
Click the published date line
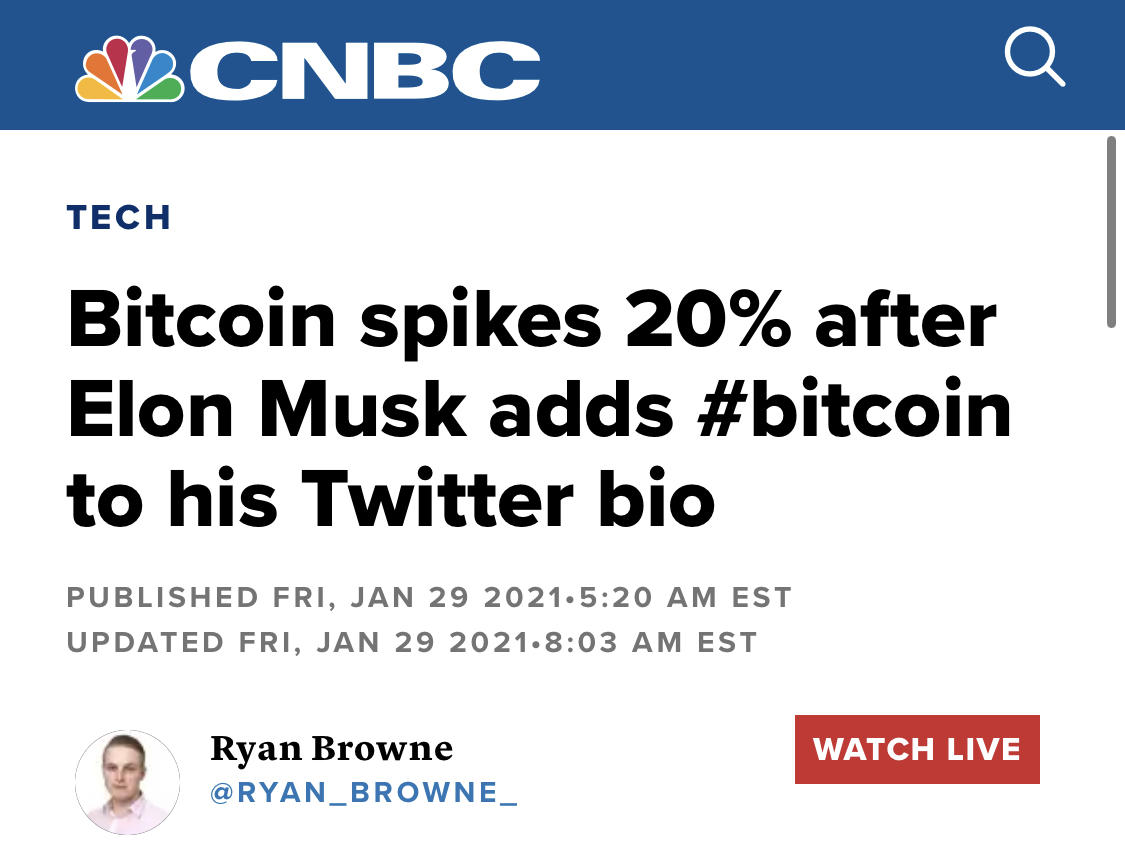pos(429,597)
